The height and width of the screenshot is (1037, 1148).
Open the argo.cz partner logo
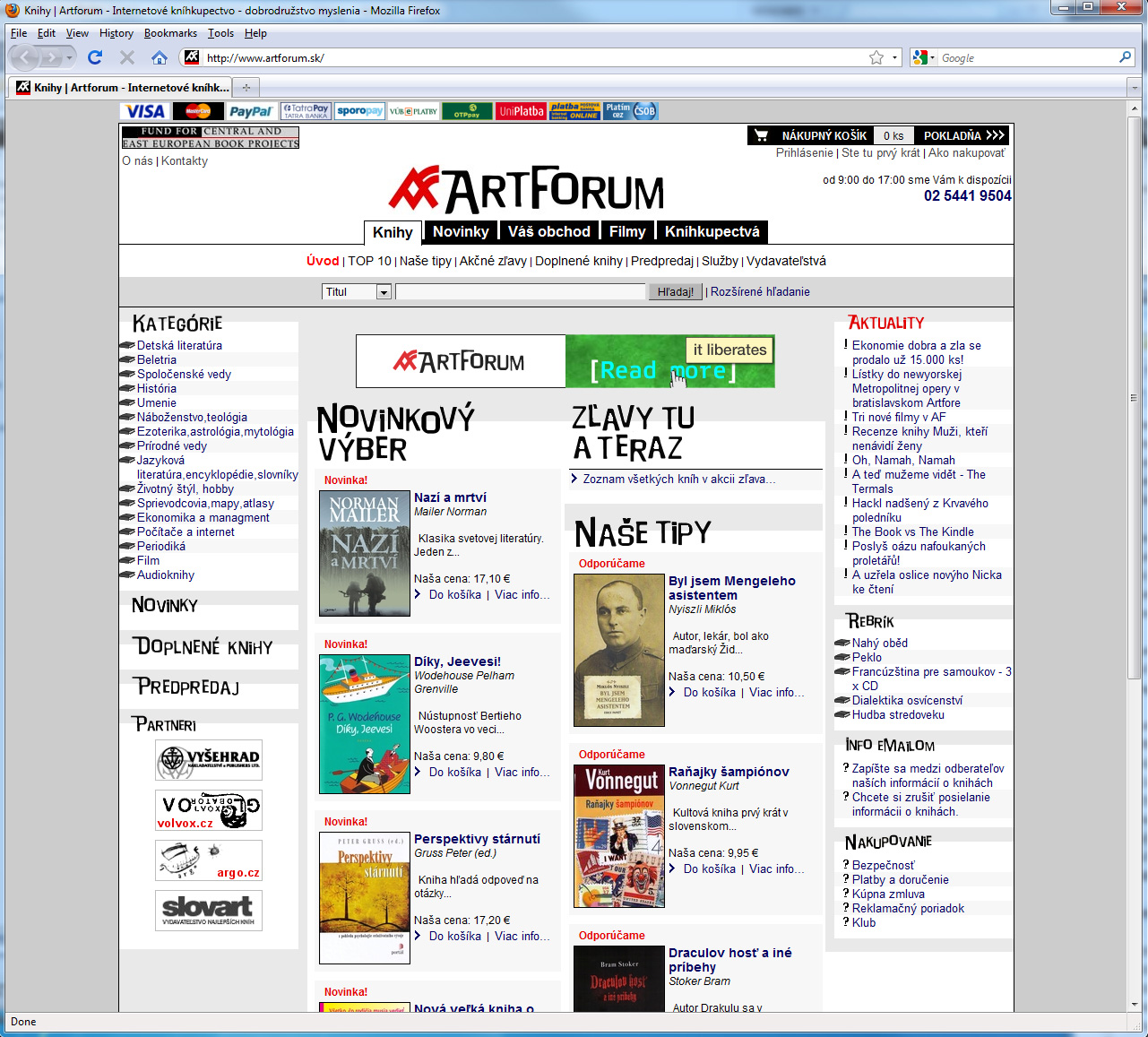point(209,860)
